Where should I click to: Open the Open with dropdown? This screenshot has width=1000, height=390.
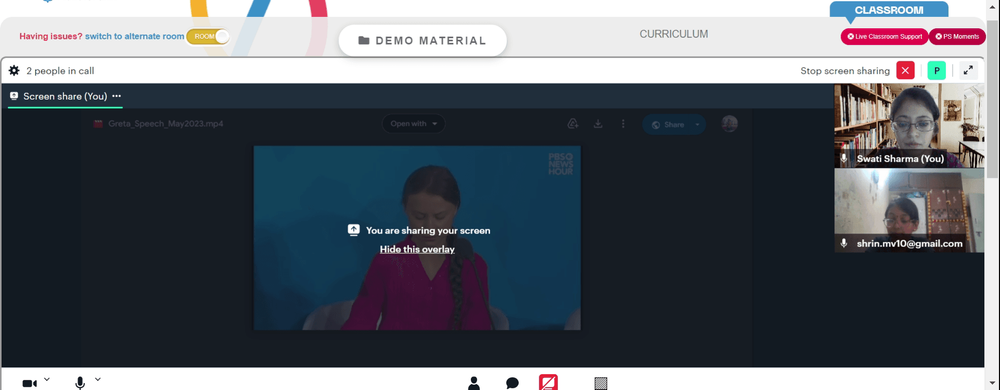pyautogui.click(x=414, y=124)
